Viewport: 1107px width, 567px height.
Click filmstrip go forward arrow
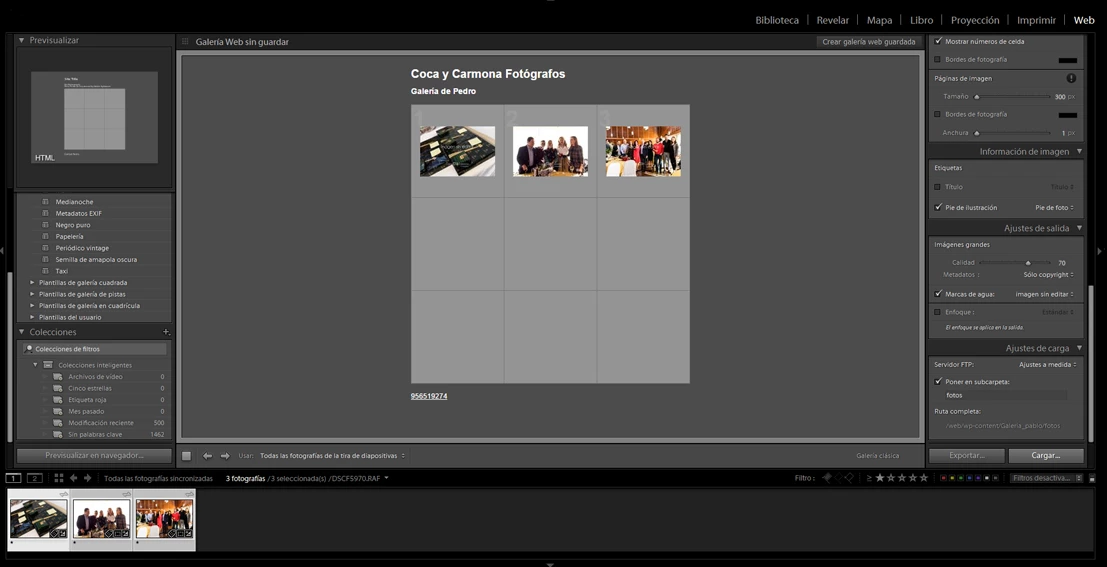[x=88, y=478]
